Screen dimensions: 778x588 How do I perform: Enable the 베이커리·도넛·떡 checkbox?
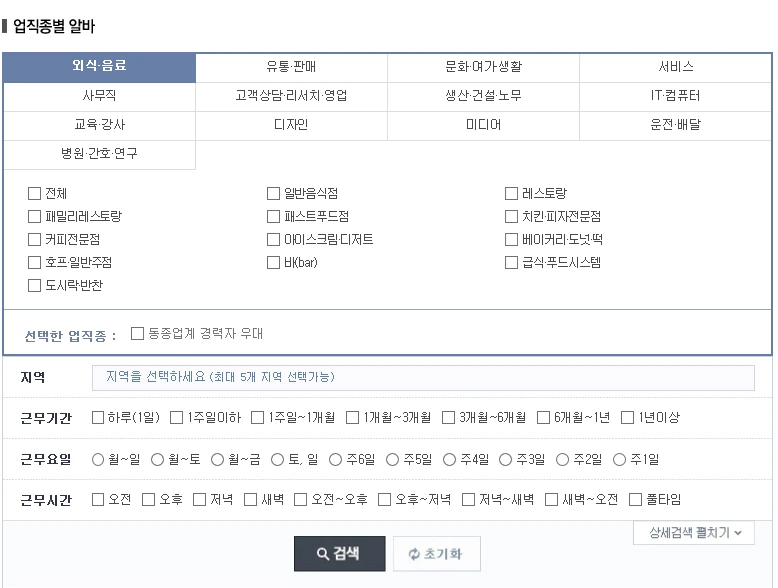pos(511,240)
